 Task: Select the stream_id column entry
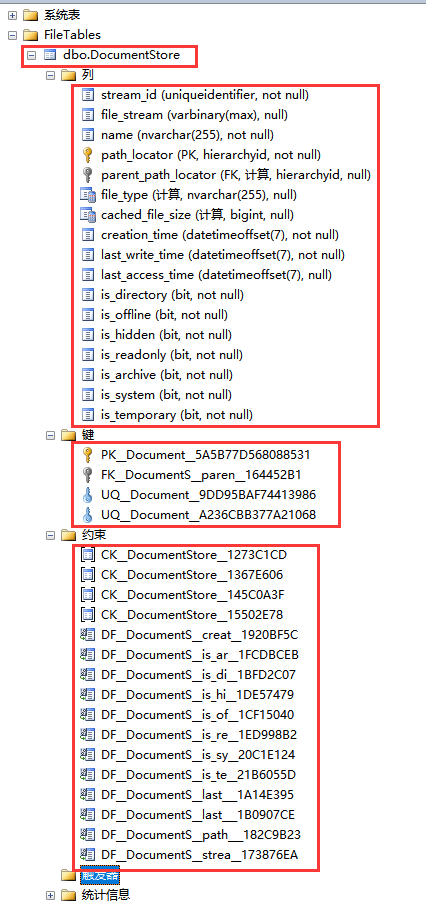tap(205, 94)
